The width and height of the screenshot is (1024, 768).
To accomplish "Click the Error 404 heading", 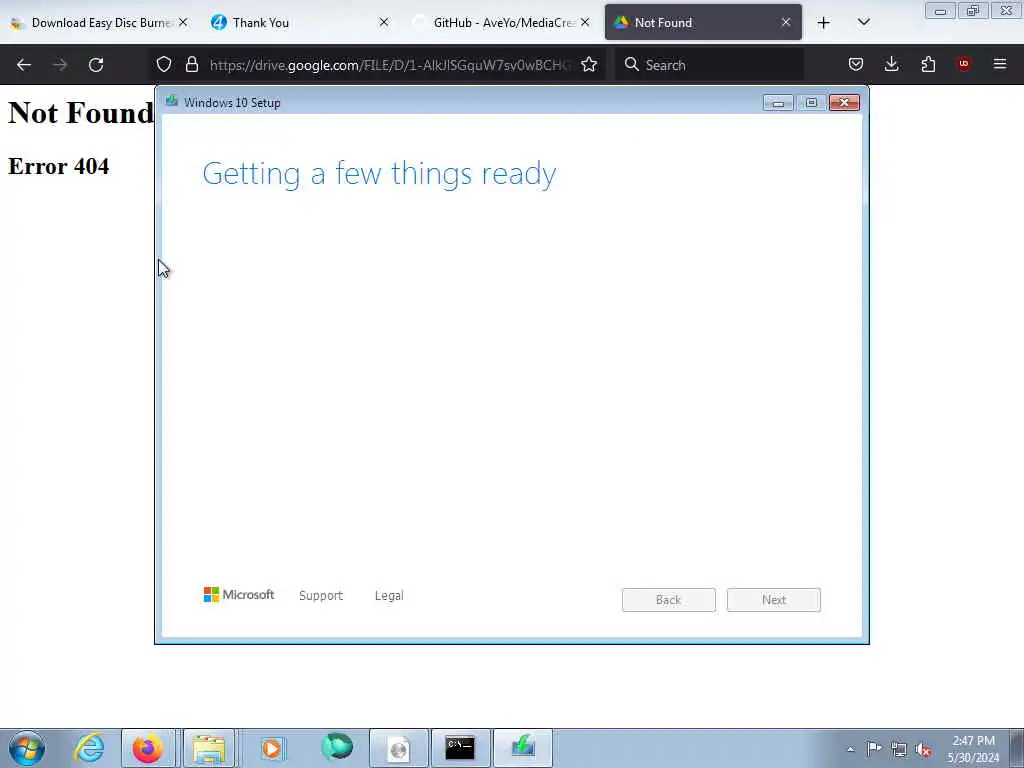I will point(59,167).
